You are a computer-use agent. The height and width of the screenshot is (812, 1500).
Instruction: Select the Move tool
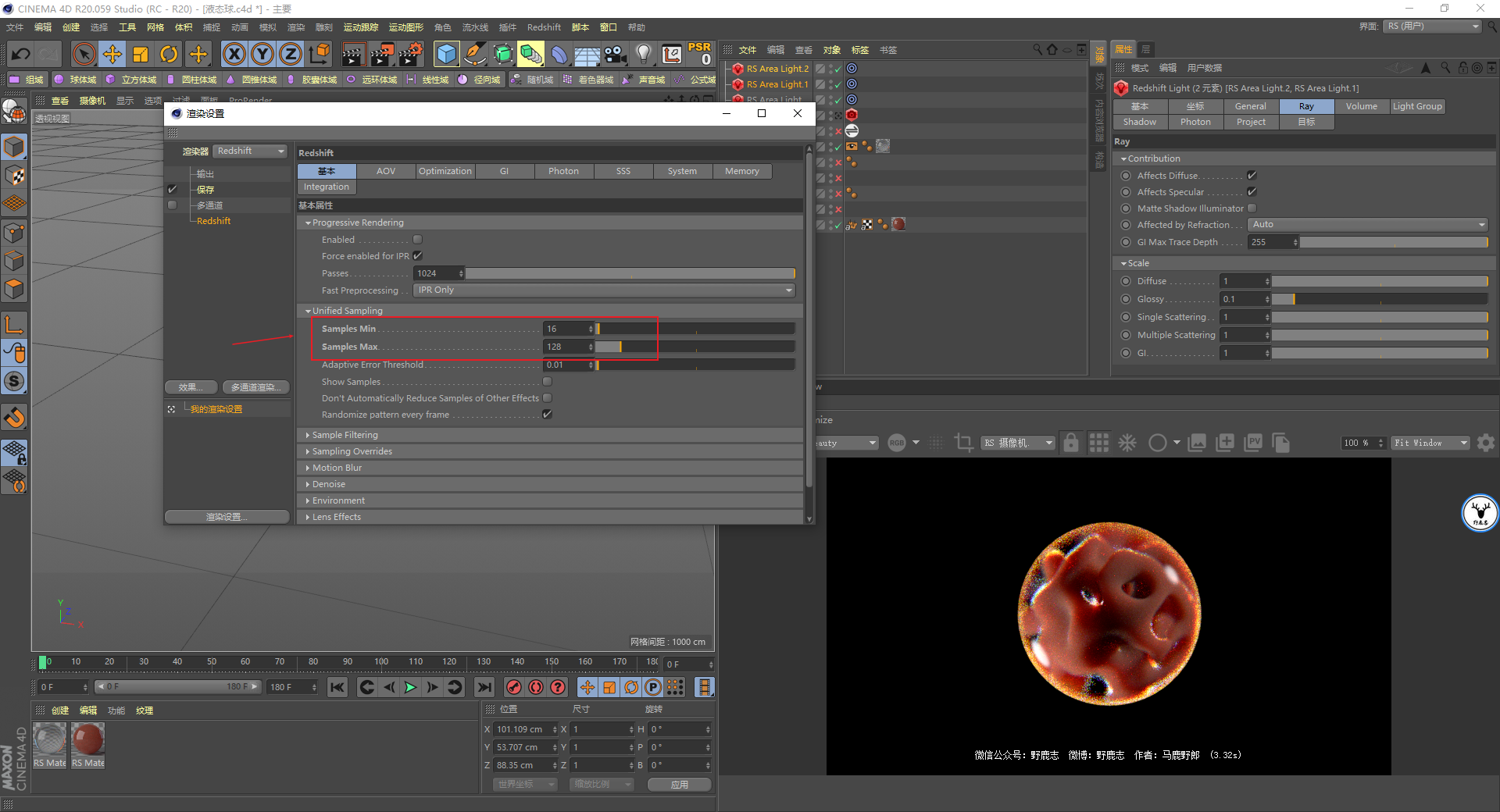[x=112, y=54]
